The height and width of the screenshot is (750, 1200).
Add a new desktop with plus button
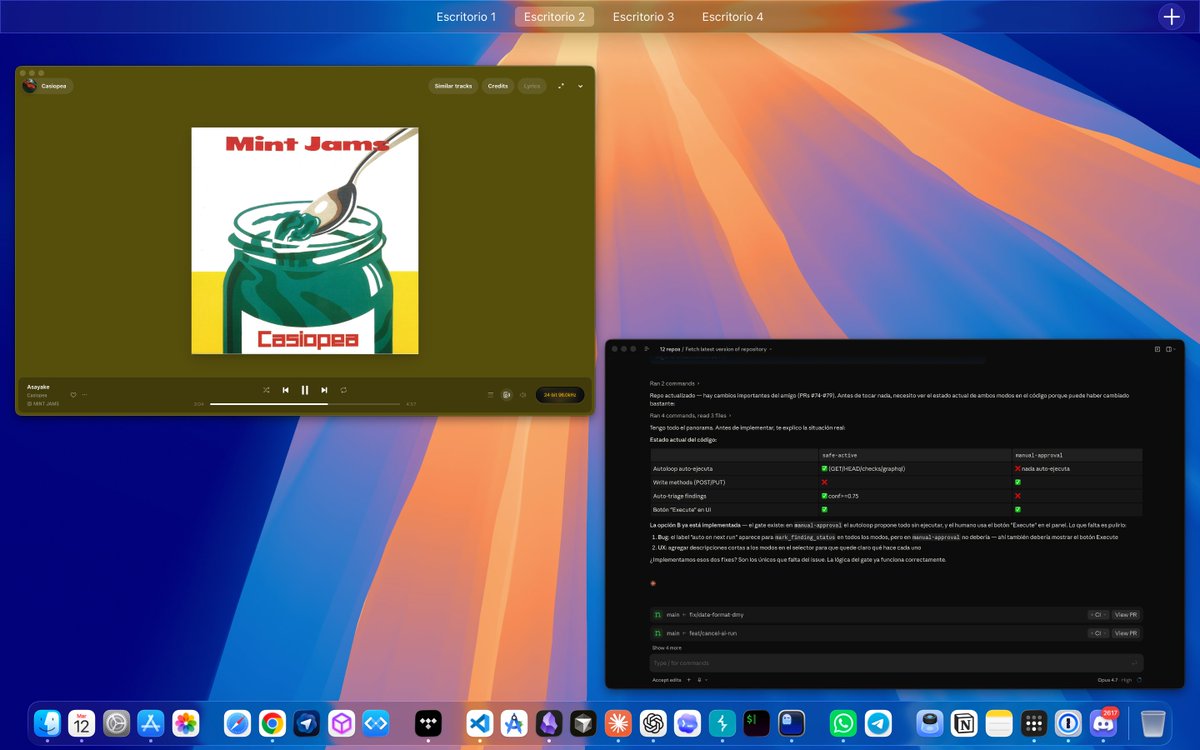point(1170,17)
